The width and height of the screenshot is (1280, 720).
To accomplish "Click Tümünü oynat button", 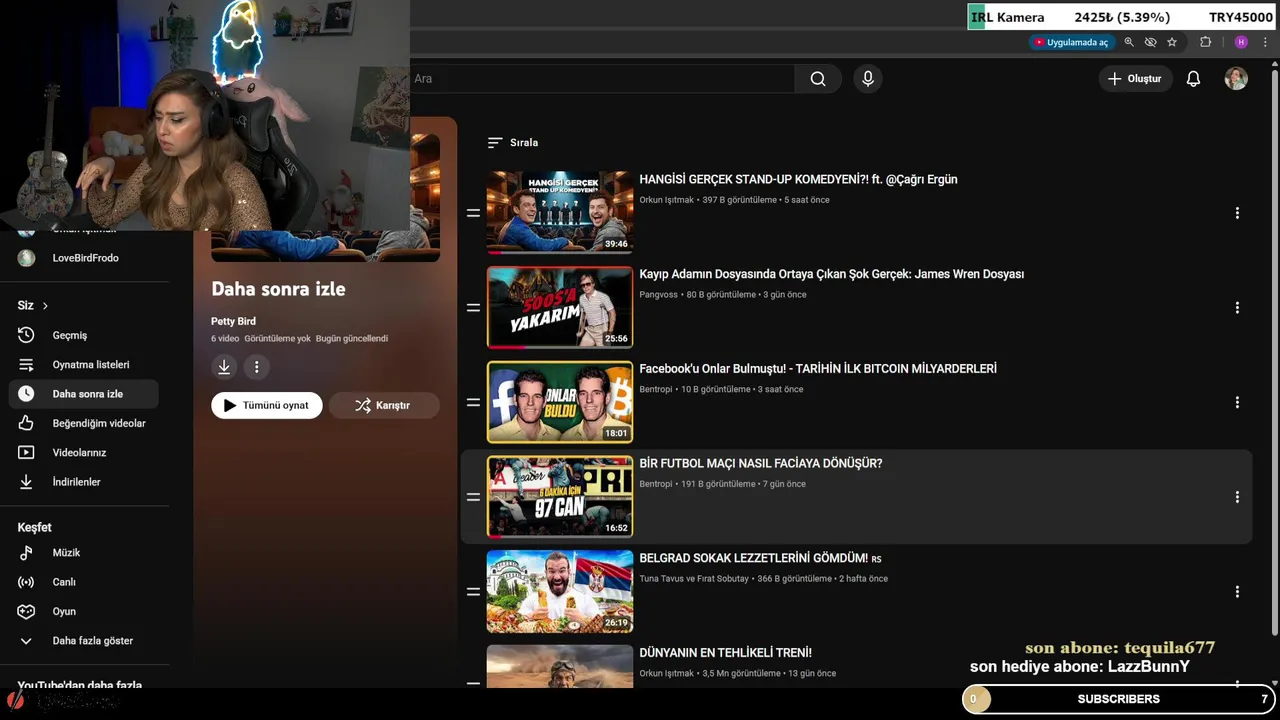I will coord(266,405).
